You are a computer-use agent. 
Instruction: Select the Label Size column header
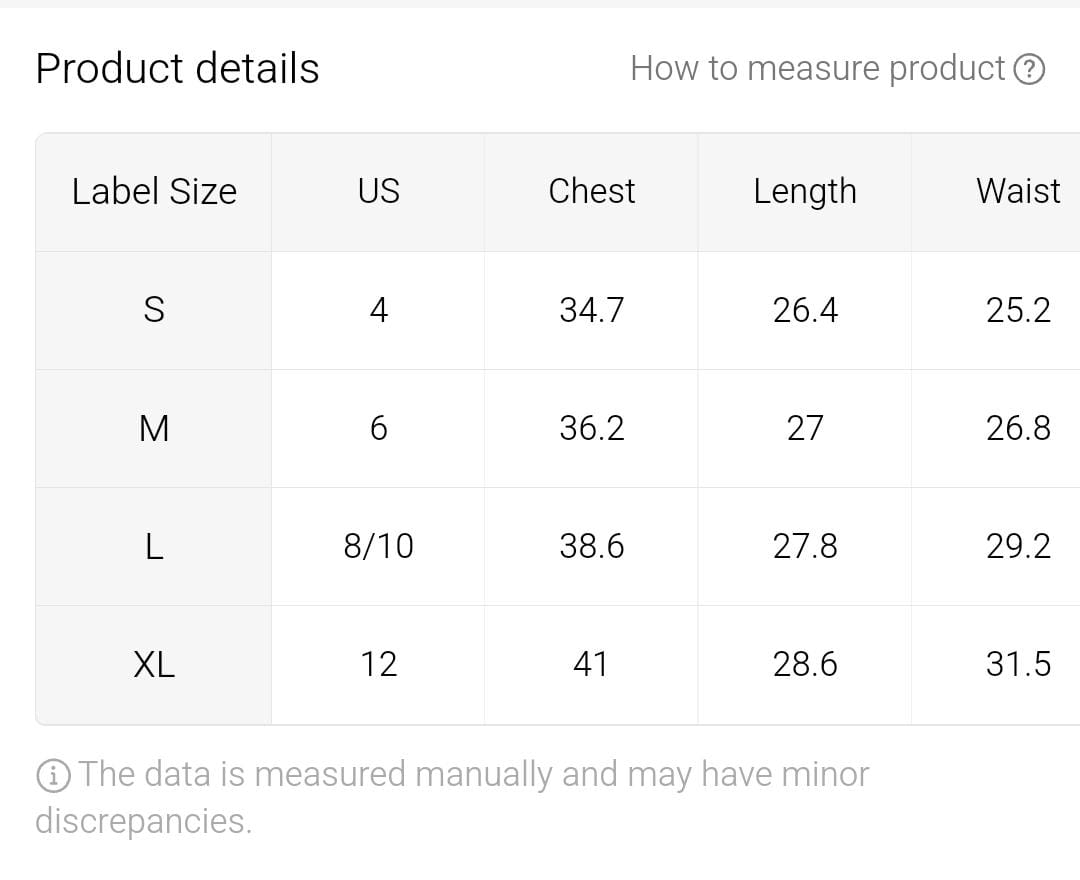[154, 191]
